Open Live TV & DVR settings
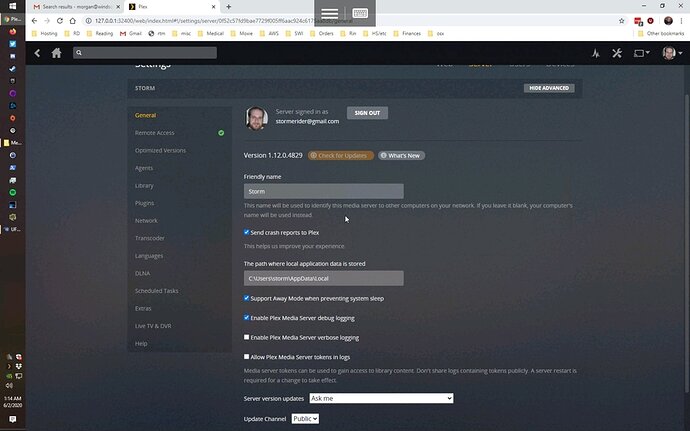 pyautogui.click(x=153, y=326)
